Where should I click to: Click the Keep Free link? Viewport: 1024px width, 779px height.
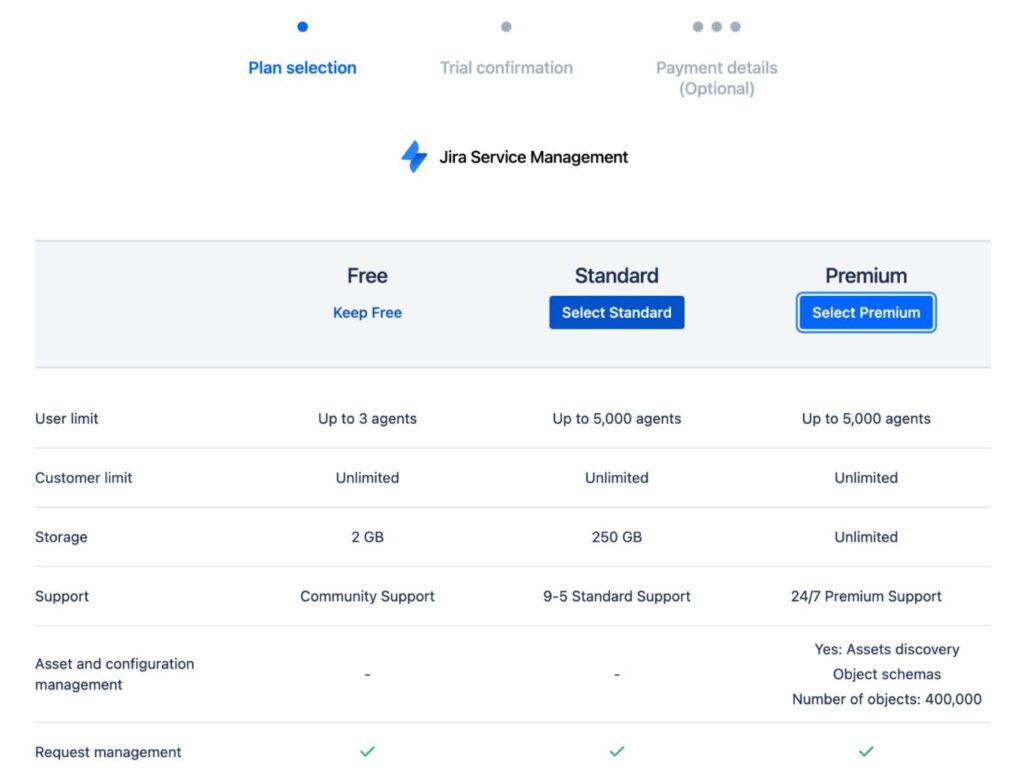click(x=367, y=312)
